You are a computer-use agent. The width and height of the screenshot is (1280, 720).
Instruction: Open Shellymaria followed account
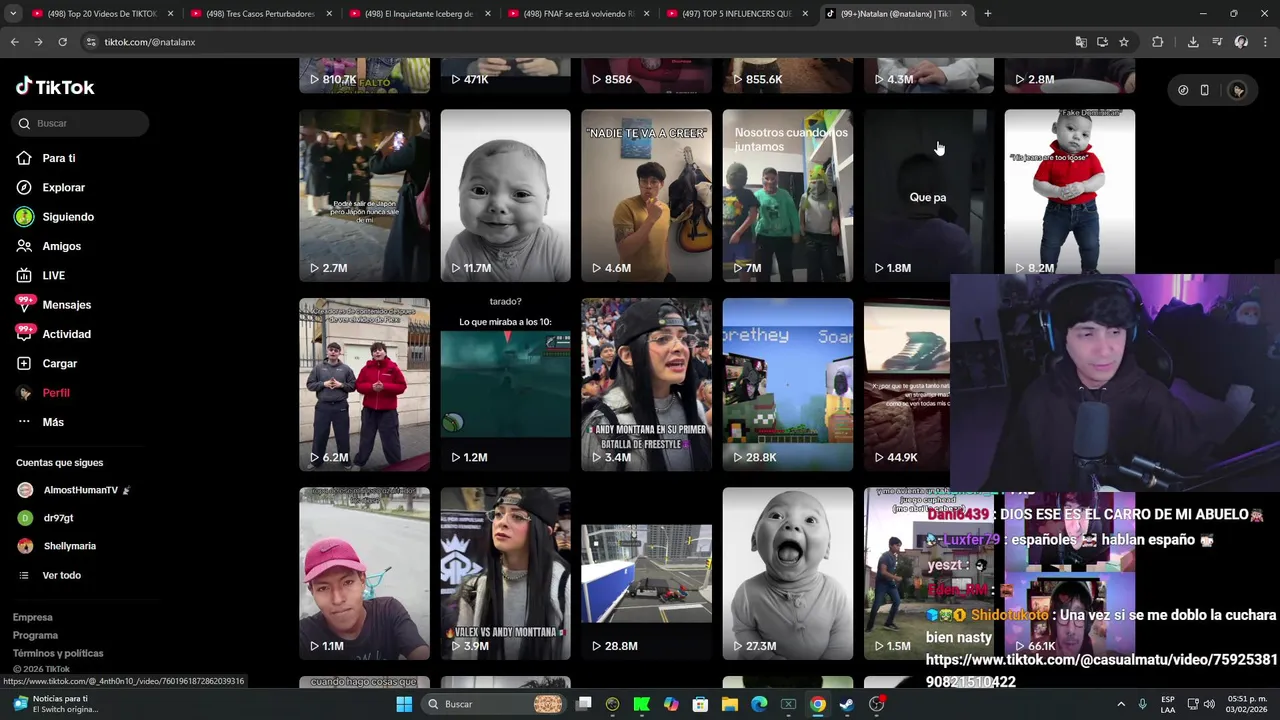point(69,546)
